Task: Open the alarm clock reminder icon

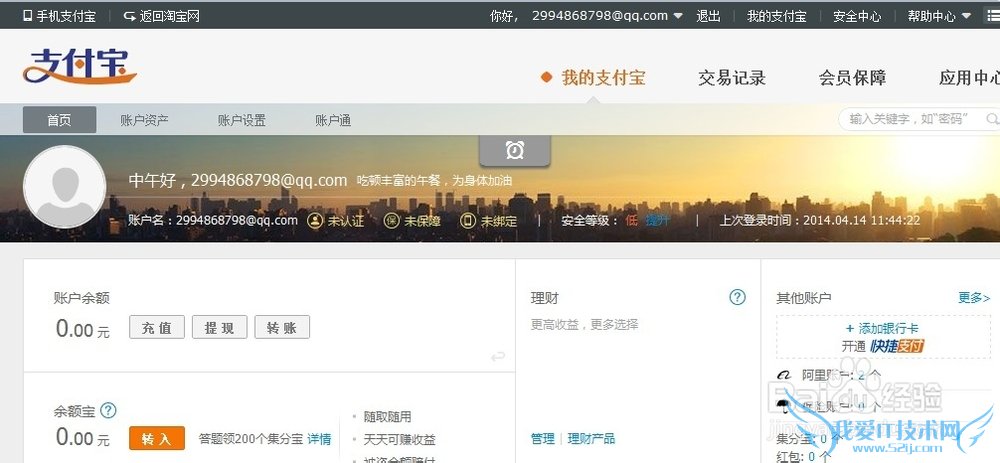Action: click(515, 150)
